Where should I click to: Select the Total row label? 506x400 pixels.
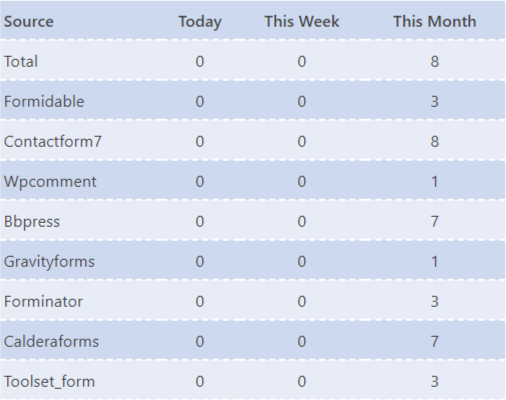21,62
